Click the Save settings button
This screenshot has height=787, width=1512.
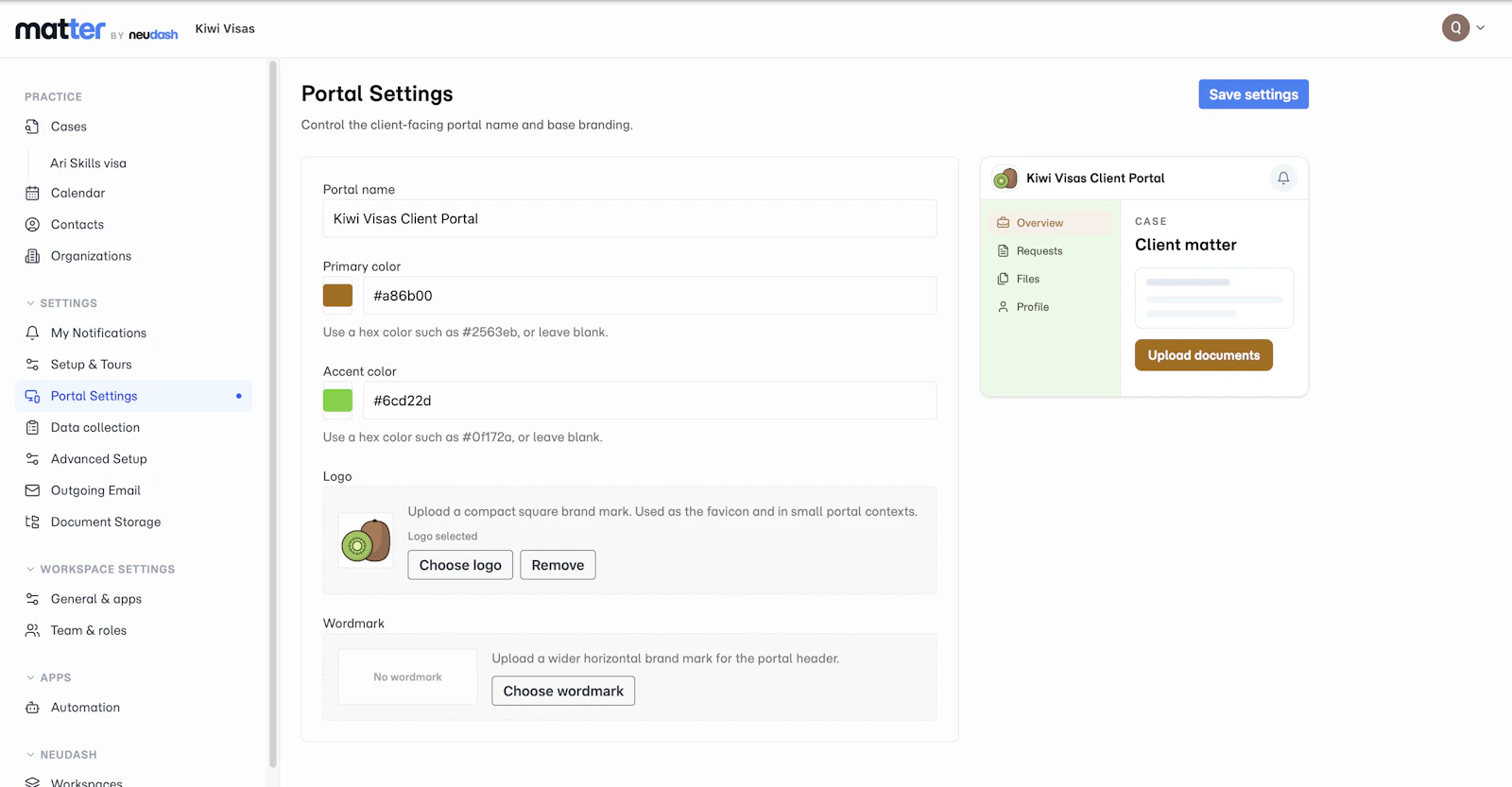coord(1253,94)
